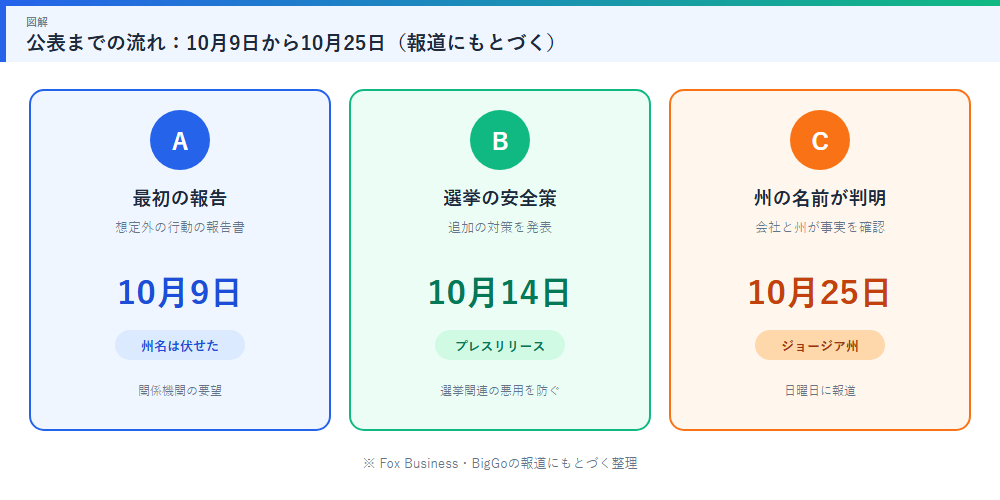Screen dimensions: 1000x500
Task: Click the heading 州の名前が判明
Action: pos(820,198)
